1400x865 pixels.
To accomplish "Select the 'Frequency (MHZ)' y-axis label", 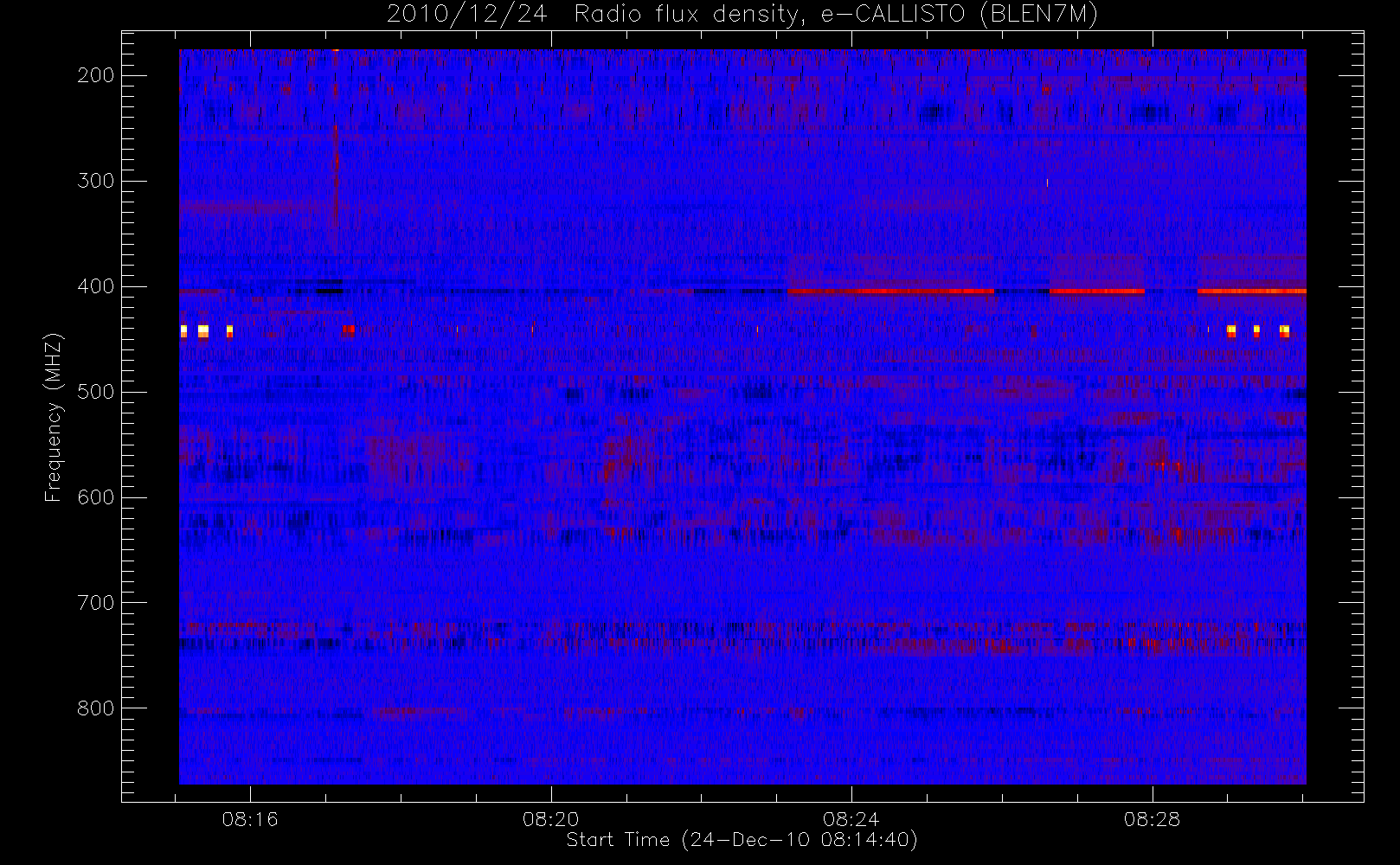I will point(54,417).
